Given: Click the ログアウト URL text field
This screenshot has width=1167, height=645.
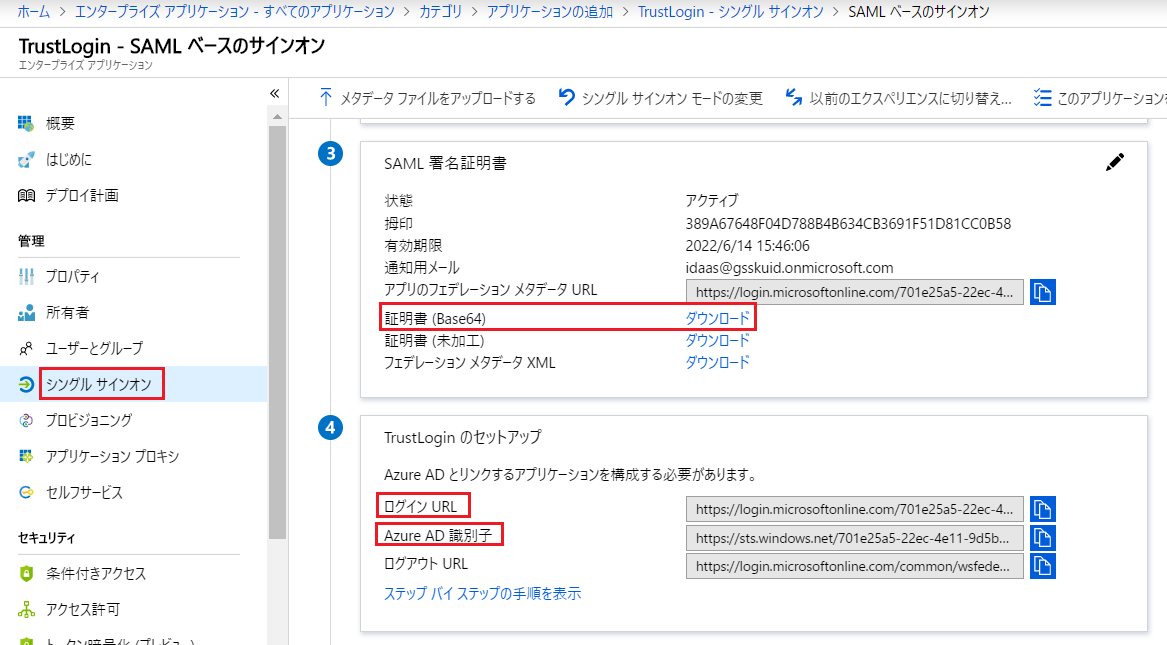Looking at the screenshot, I should [854, 566].
